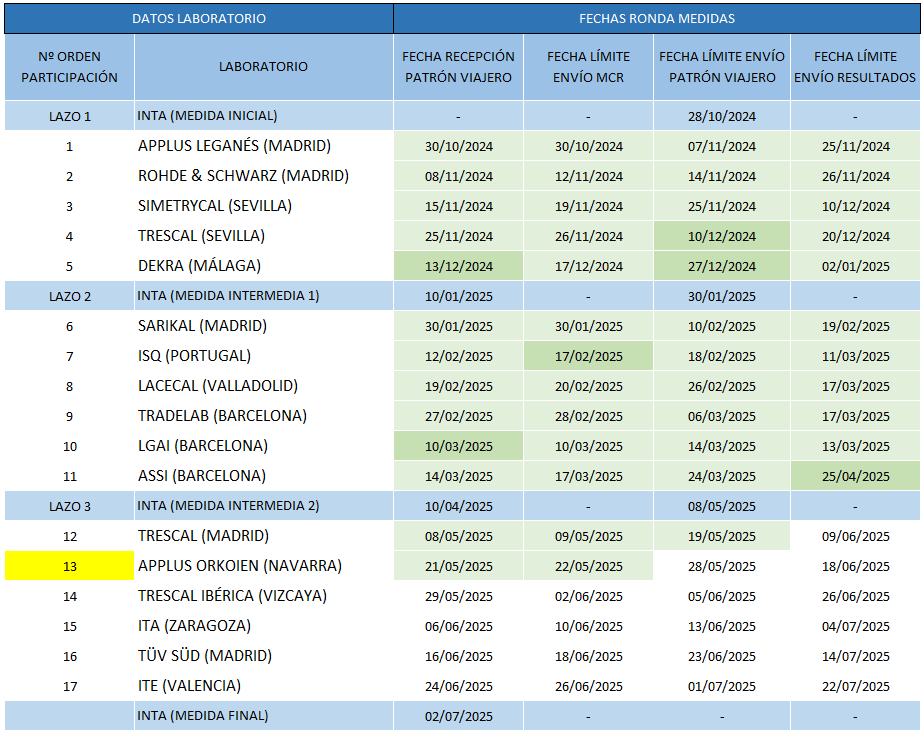Select the LAZO 1 cell
Screen dimensions: 921x733
(x=69, y=116)
